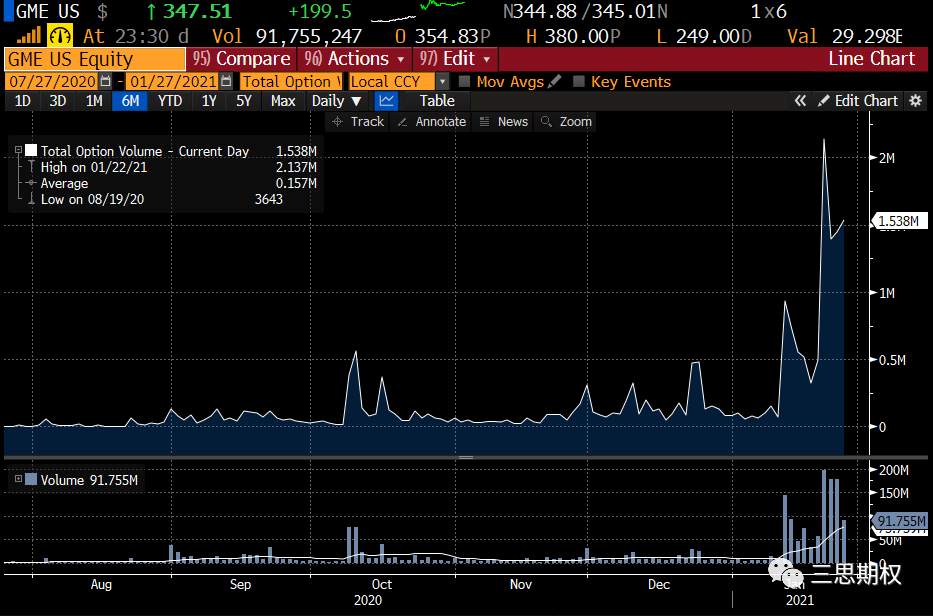Click the Edit Chart button

858,101
